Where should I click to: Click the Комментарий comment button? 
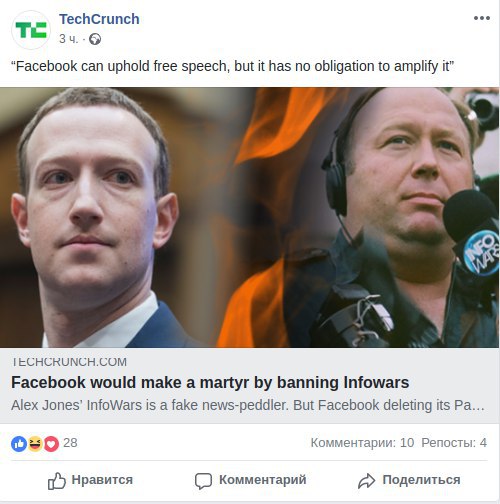tap(250, 480)
